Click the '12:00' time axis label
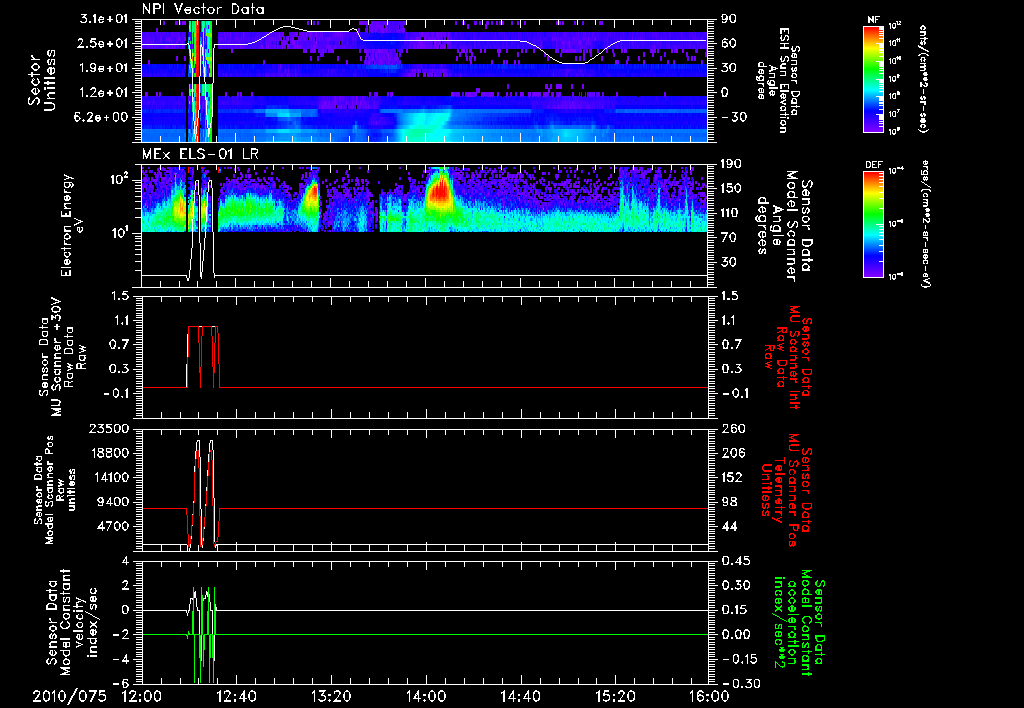Viewport: 1024px width, 708px height. point(142,696)
